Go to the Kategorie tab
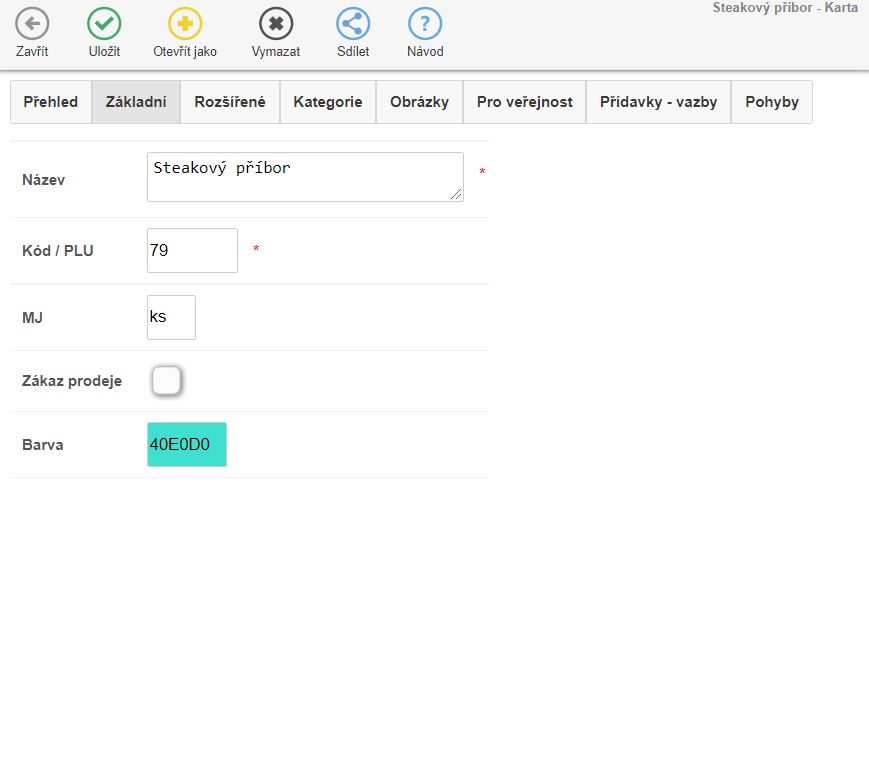The width and height of the screenshot is (869, 784). (328, 102)
